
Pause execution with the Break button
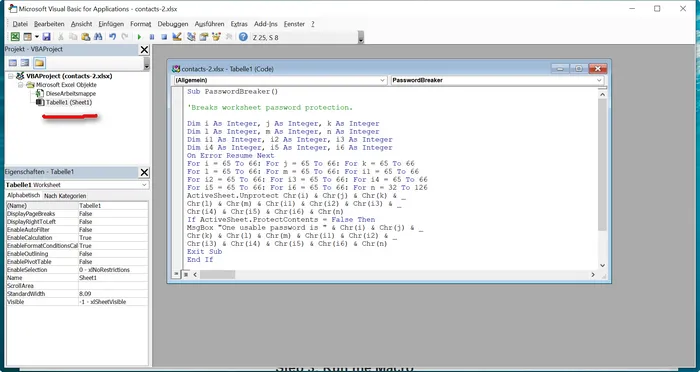(152, 37)
